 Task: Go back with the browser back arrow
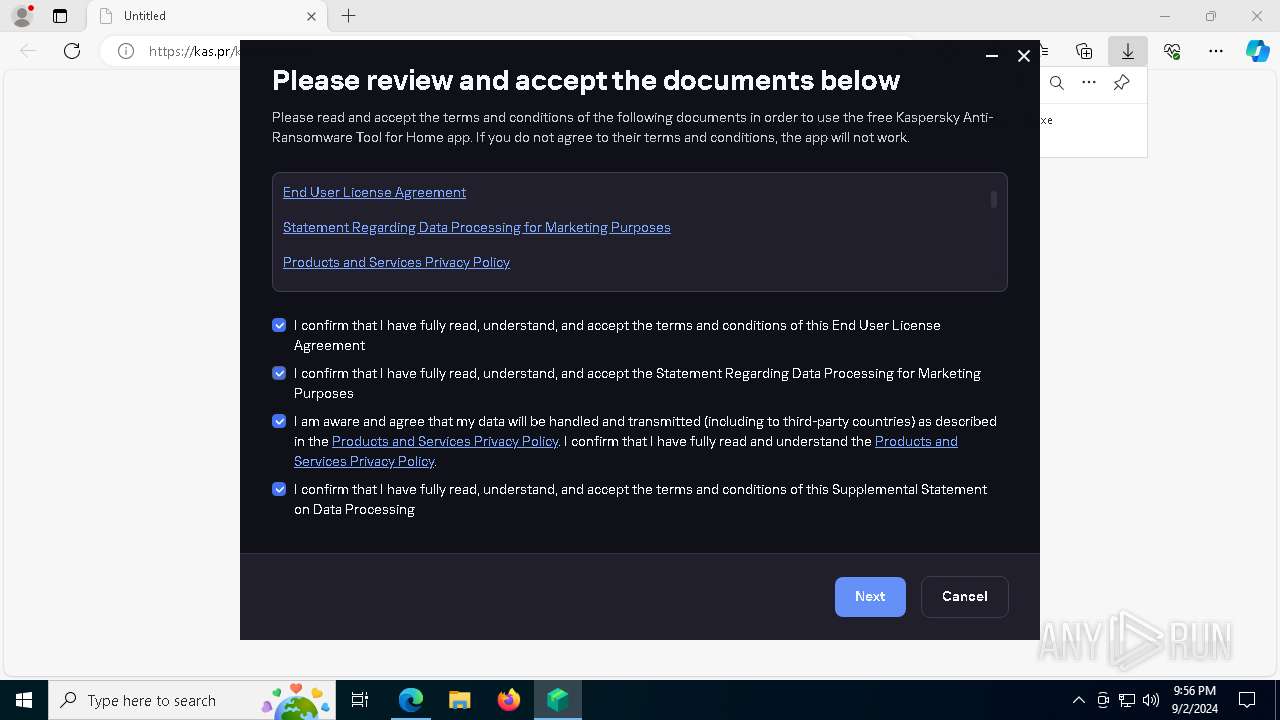click(x=28, y=51)
